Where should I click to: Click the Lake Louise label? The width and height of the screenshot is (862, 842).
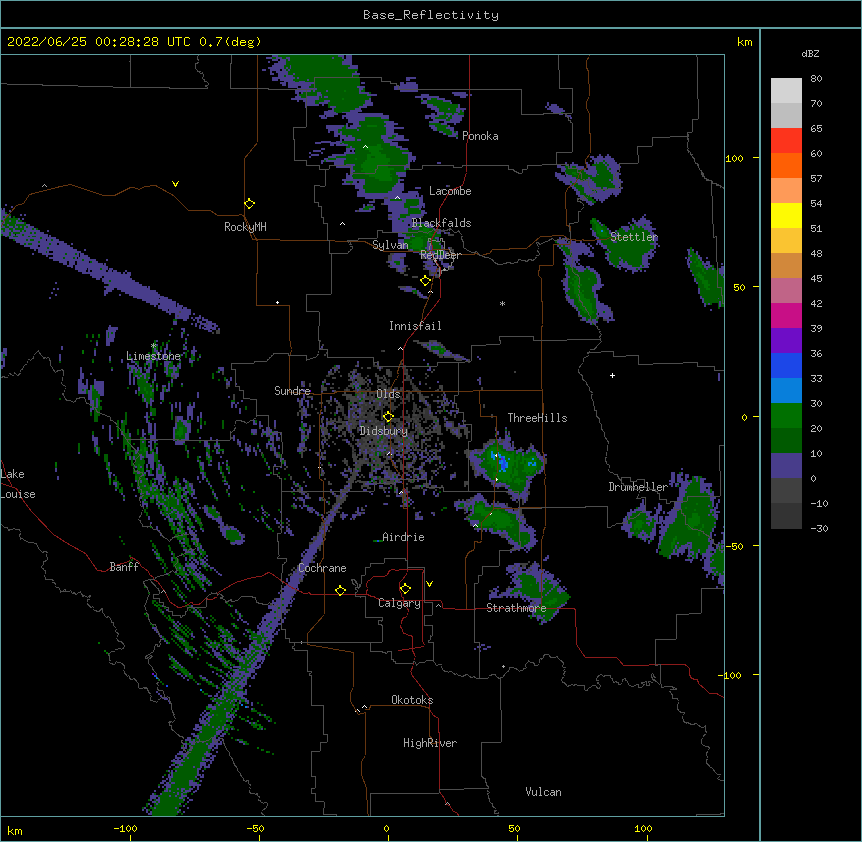[x=18, y=484]
